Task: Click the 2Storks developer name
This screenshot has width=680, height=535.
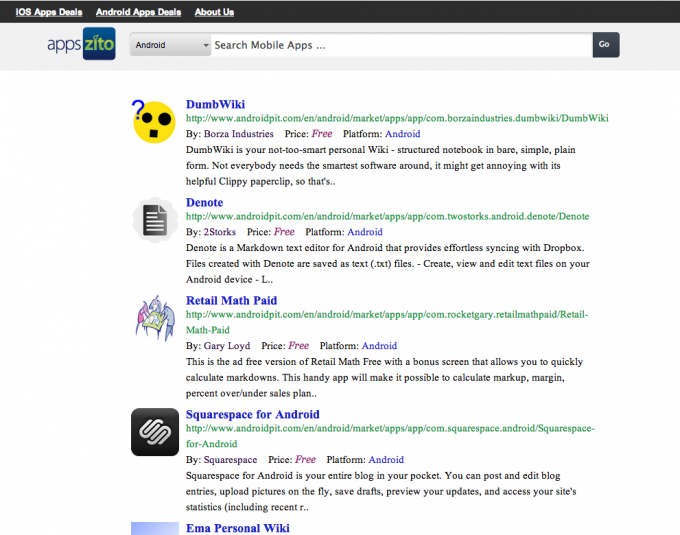Action: (220, 232)
